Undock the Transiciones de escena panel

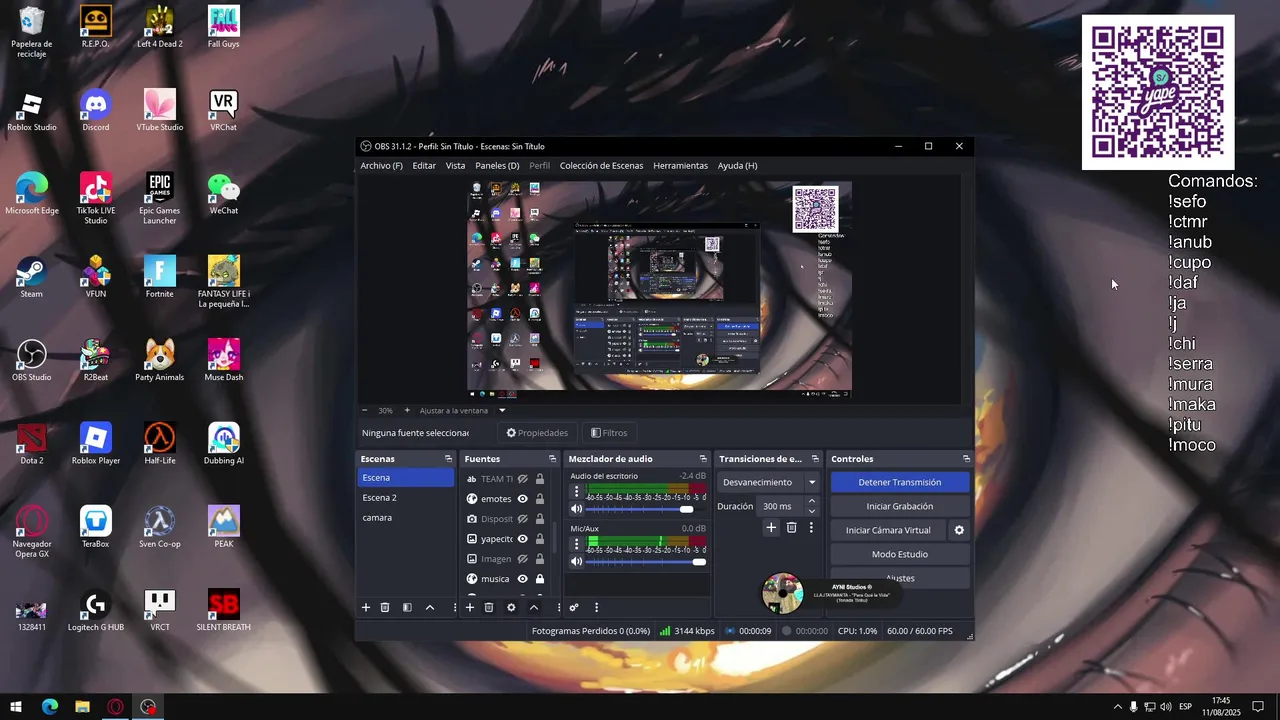pos(814,459)
